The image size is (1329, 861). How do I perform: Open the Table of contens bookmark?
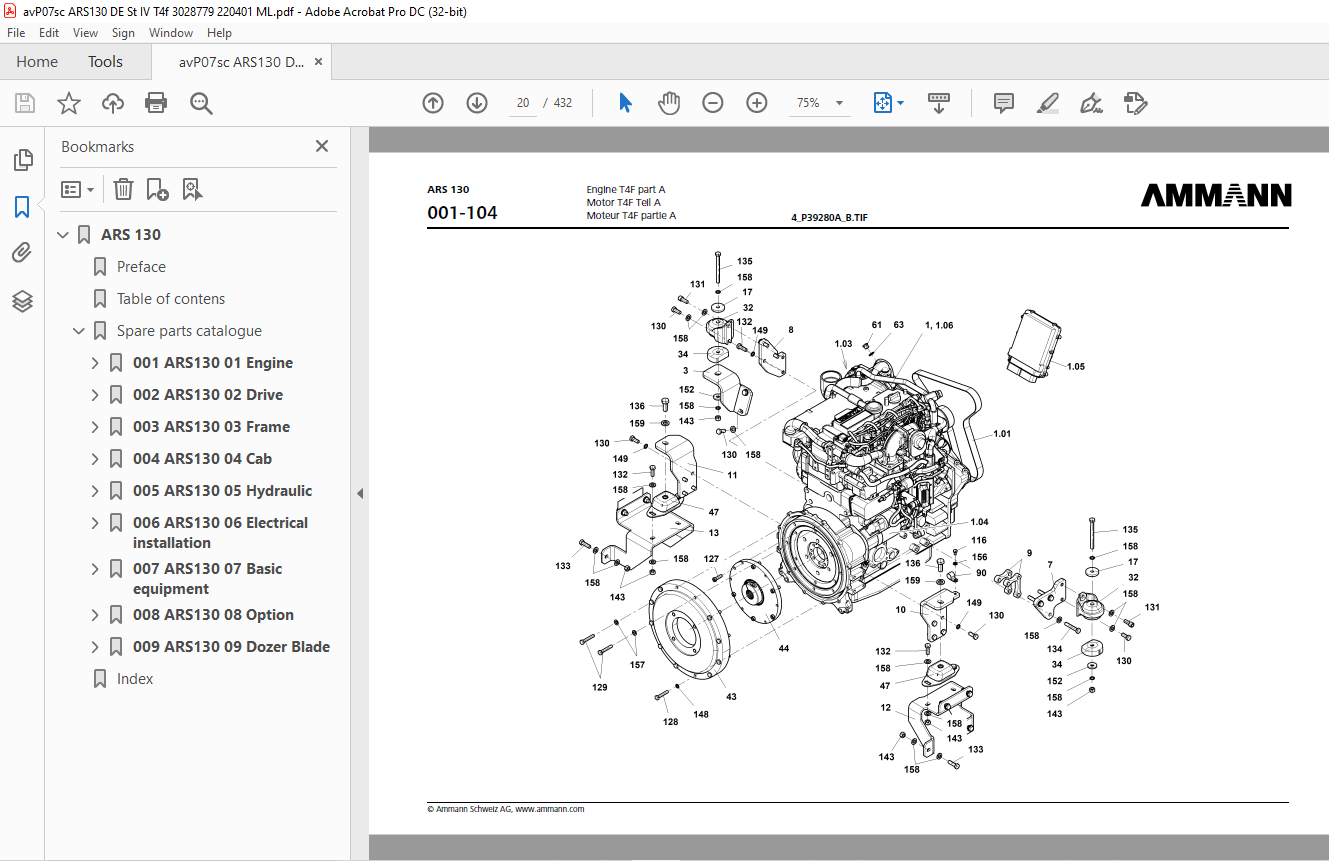[171, 299]
